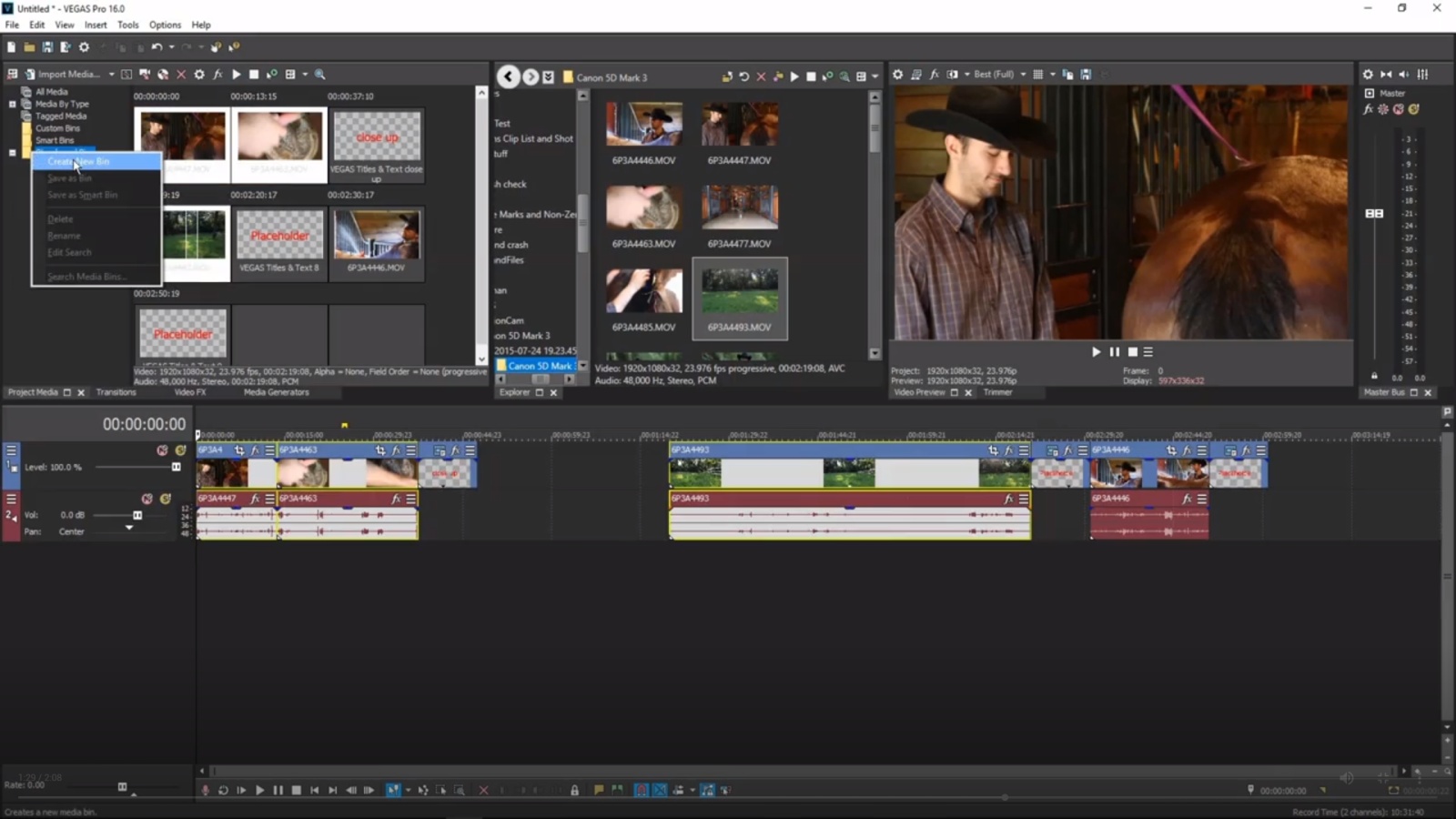
Task: Adjust the Master Bus volume fader
Action: 1374,213
